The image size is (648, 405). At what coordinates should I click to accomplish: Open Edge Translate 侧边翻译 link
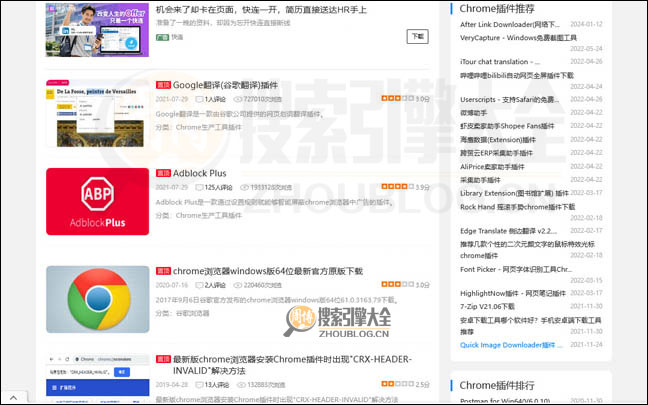tap(508, 231)
